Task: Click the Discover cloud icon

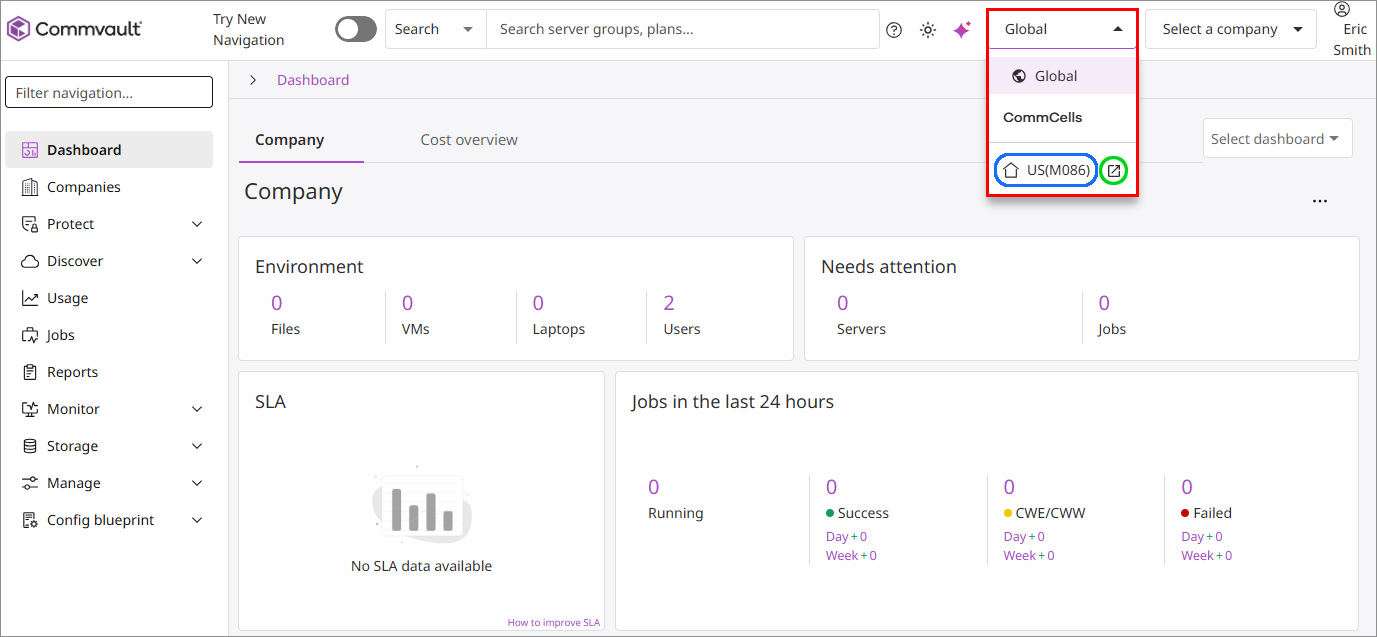Action: pyautogui.click(x=30, y=261)
